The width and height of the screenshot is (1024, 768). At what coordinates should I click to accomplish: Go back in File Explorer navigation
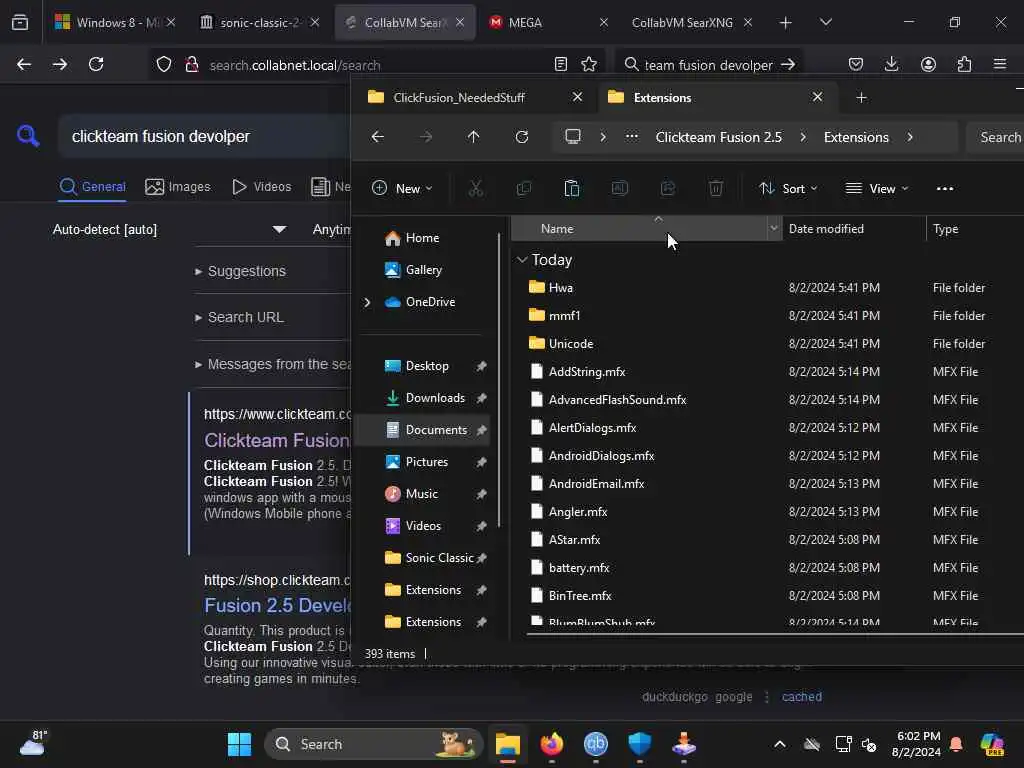[x=377, y=137]
